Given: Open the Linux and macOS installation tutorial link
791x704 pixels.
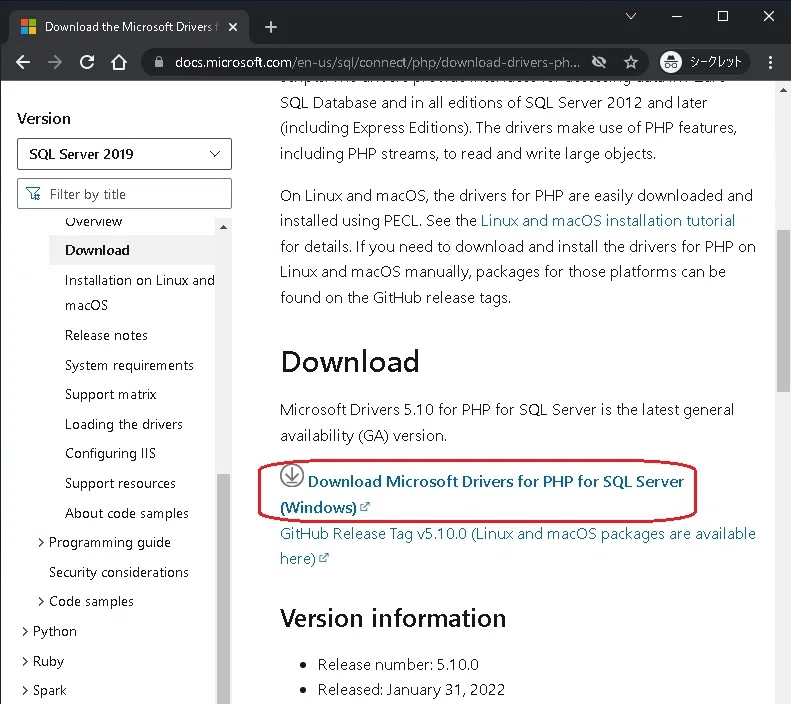Looking at the screenshot, I should 607,221.
